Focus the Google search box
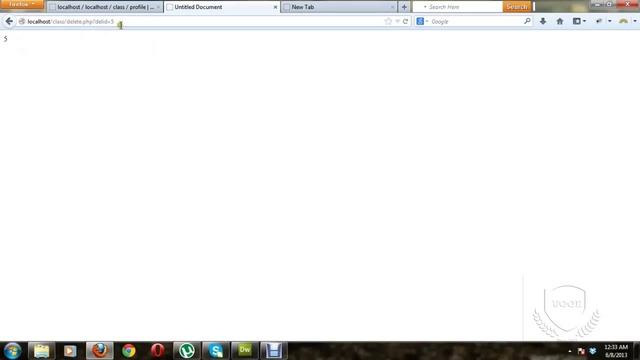The image size is (640, 360). click(x=476, y=21)
